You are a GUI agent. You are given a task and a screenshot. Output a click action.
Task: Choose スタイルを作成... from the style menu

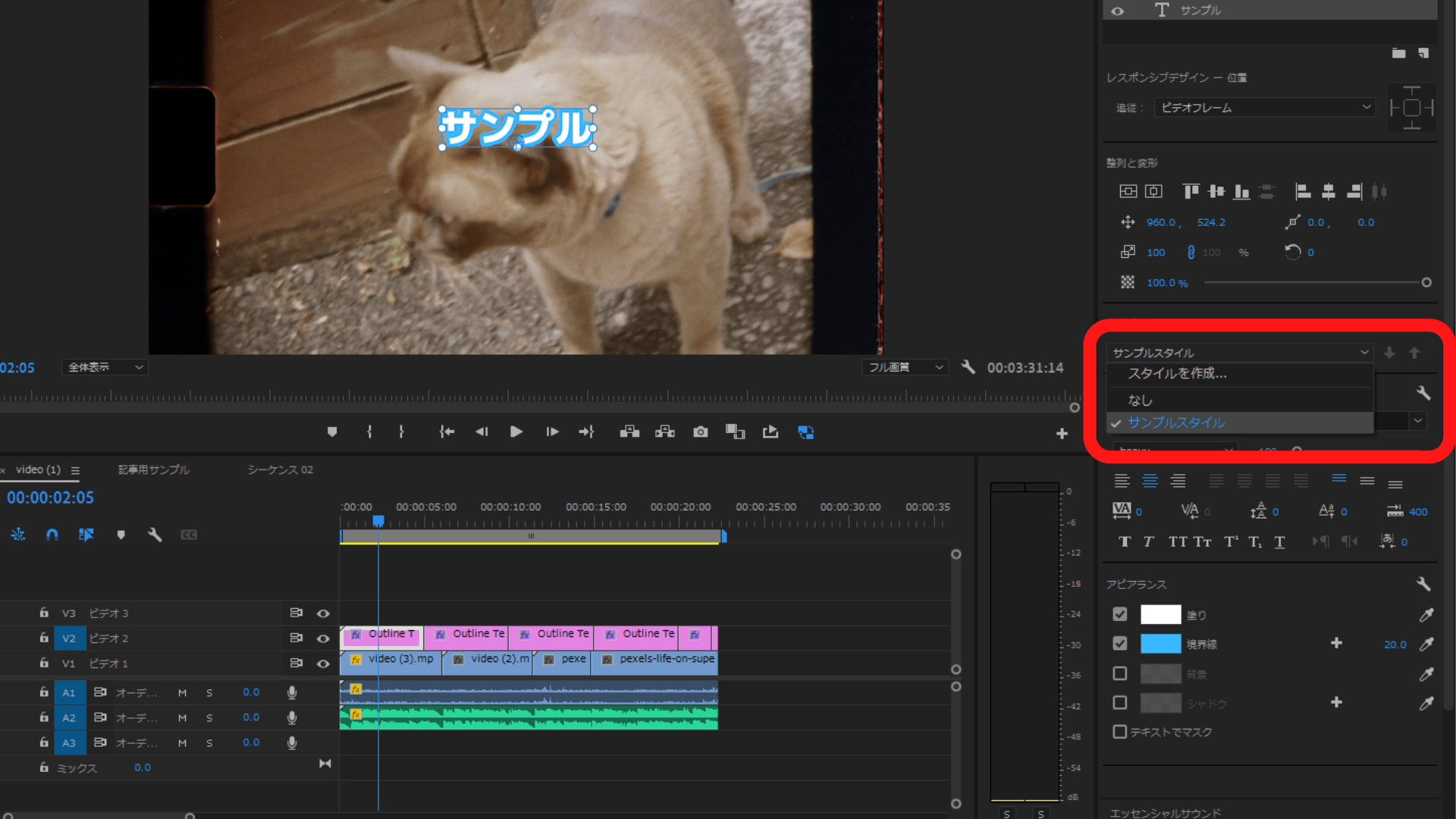point(1177,373)
